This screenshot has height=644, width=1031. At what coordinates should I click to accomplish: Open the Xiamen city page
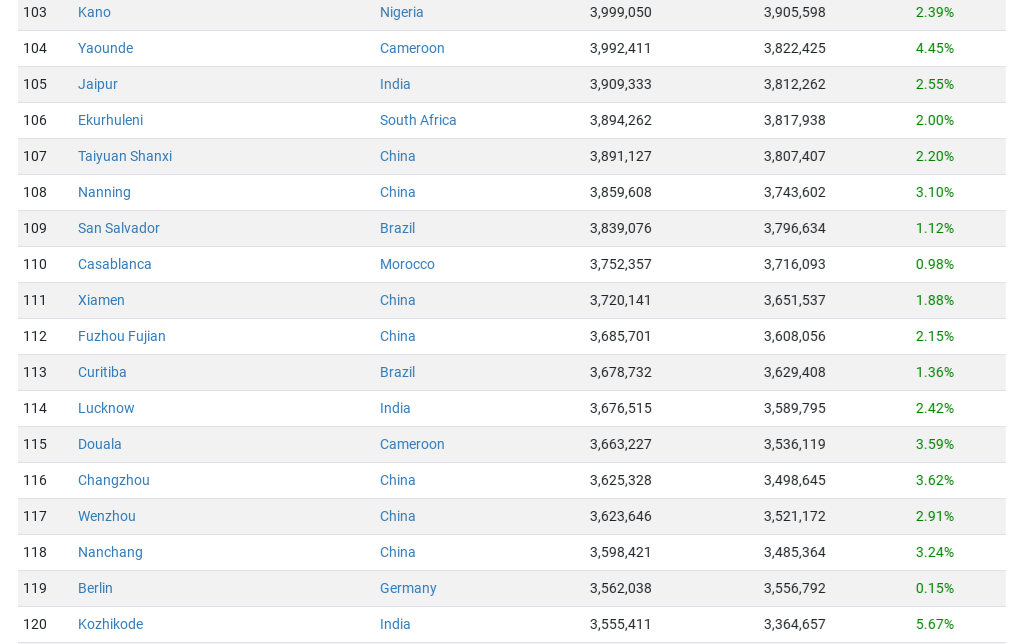(101, 300)
